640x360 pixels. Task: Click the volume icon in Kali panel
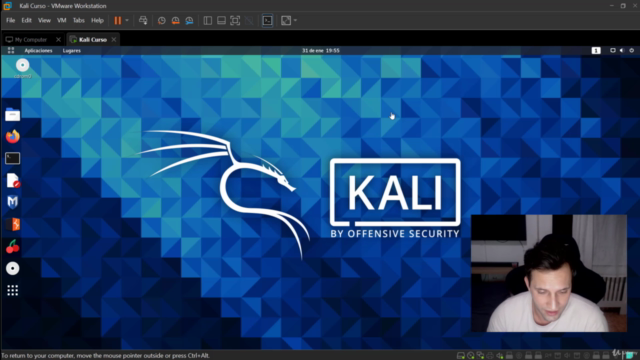coord(622,51)
